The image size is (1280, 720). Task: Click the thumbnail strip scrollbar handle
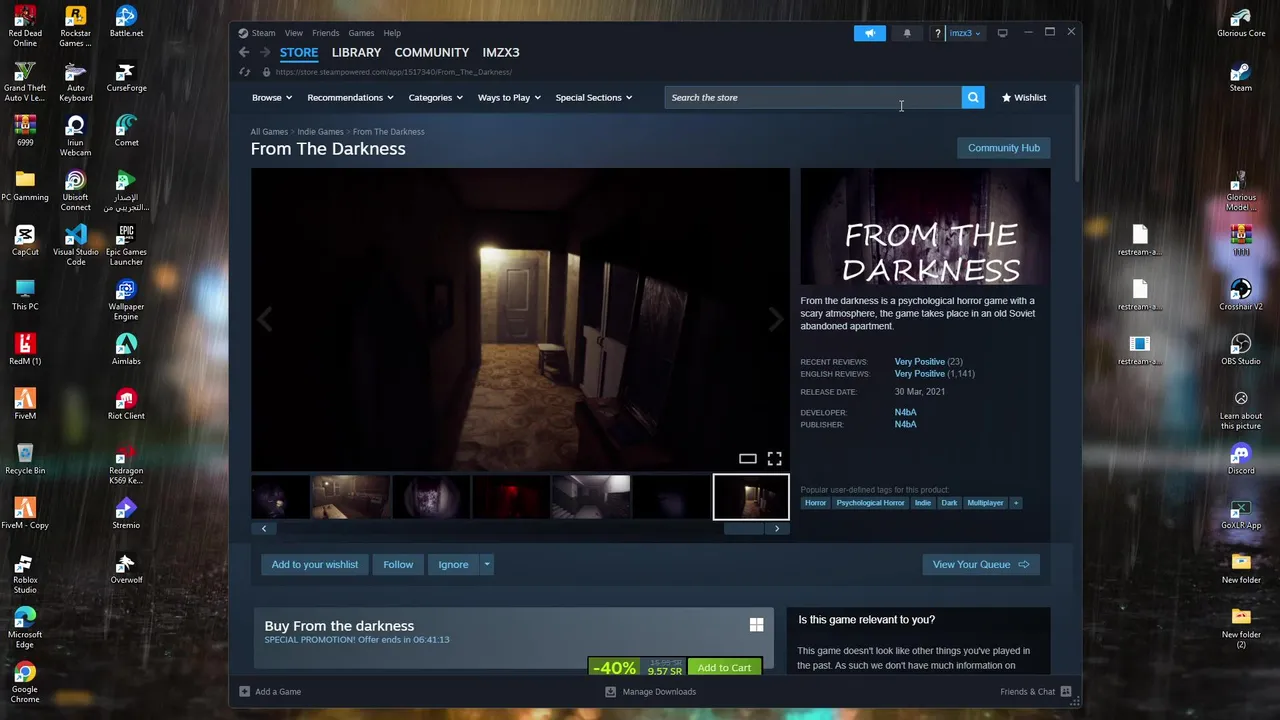pyautogui.click(x=744, y=528)
